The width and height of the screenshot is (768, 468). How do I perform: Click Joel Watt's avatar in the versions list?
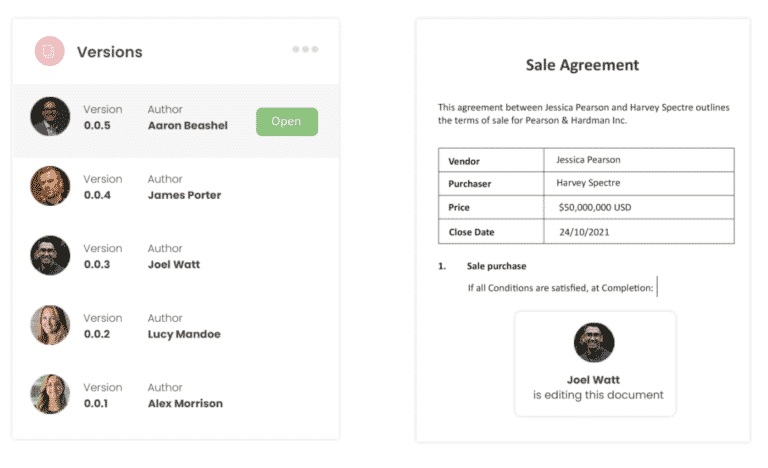(50, 256)
